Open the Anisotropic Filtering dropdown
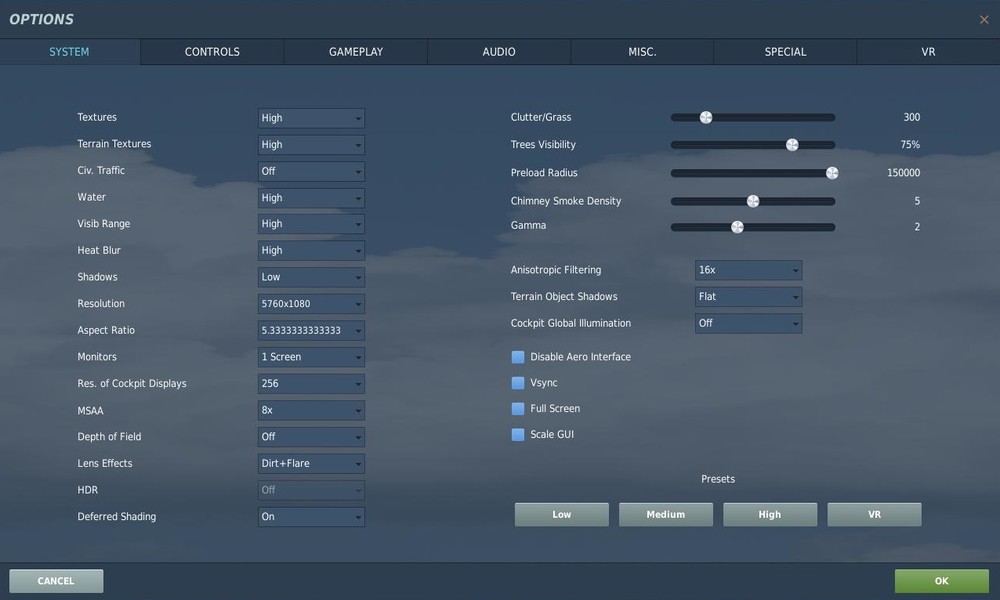1000x600 pixels. click(x=748, y=270)
